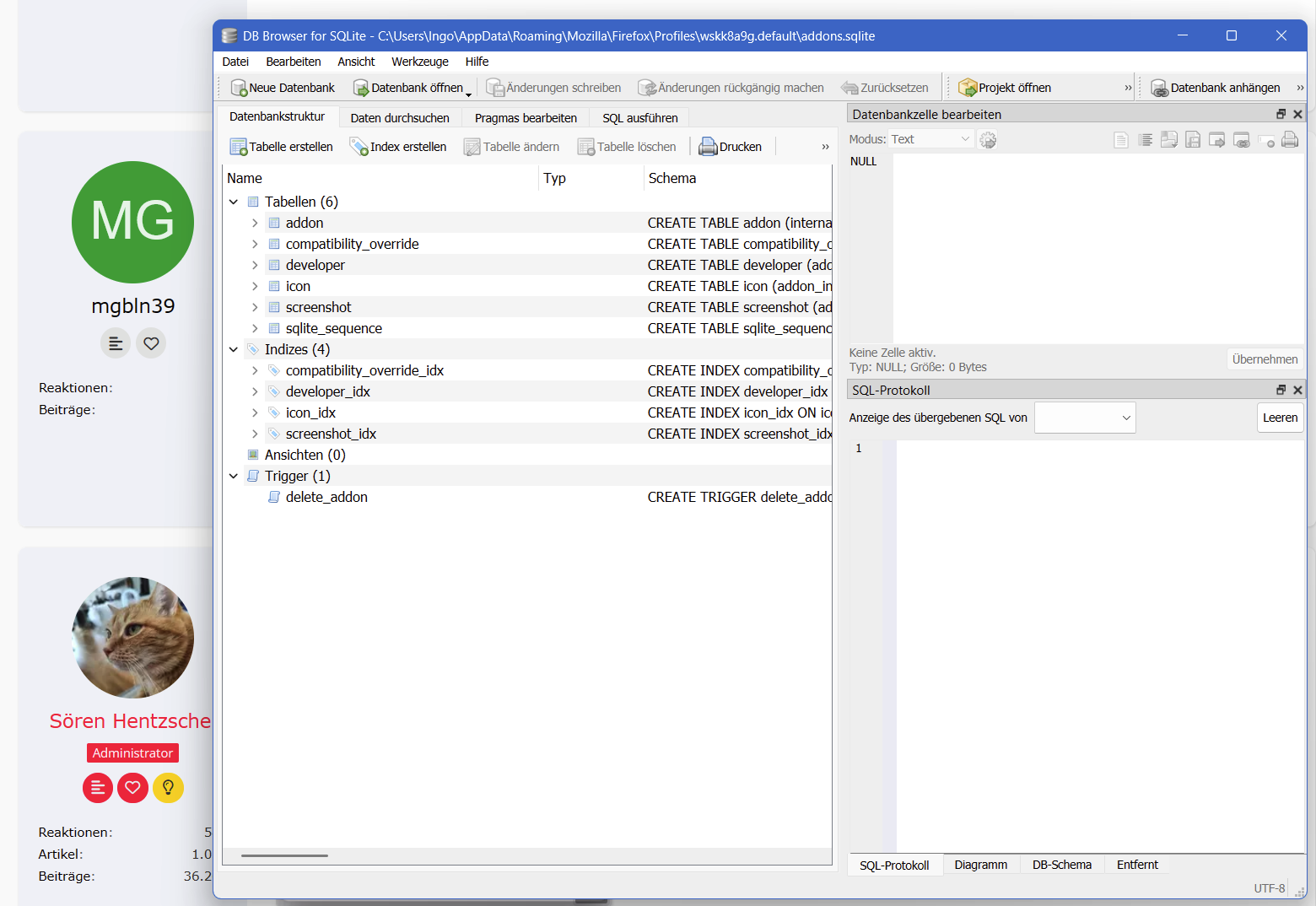Open the SQL source selection dropdown
This screenshot has height=906, width=1316.
click(x=1085, y=418)
